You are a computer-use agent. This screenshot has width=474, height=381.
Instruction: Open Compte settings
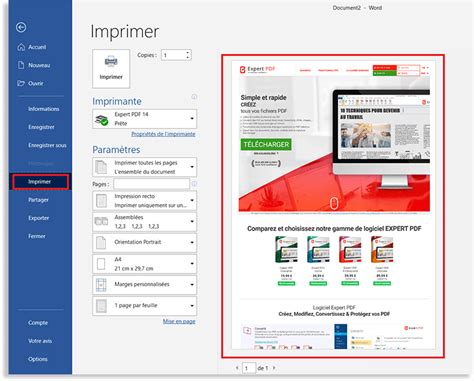[38, 323]
